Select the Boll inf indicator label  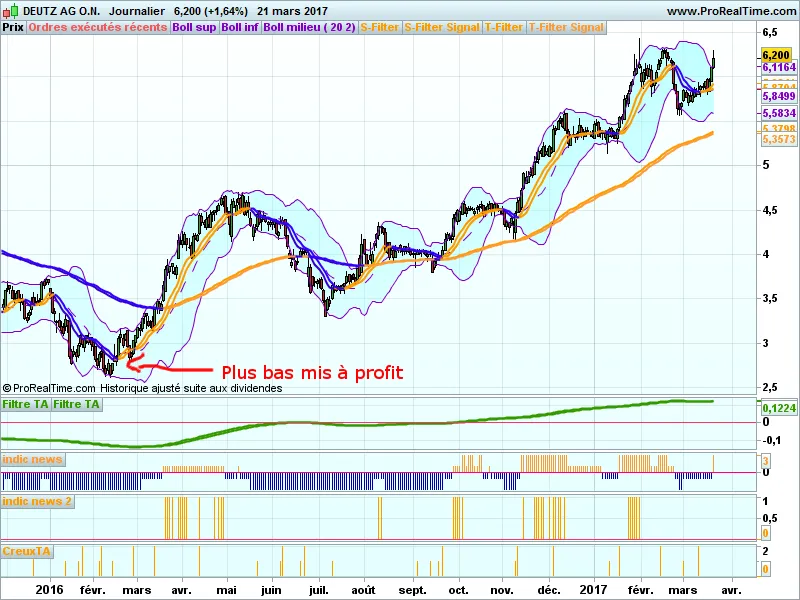[240, 27]
